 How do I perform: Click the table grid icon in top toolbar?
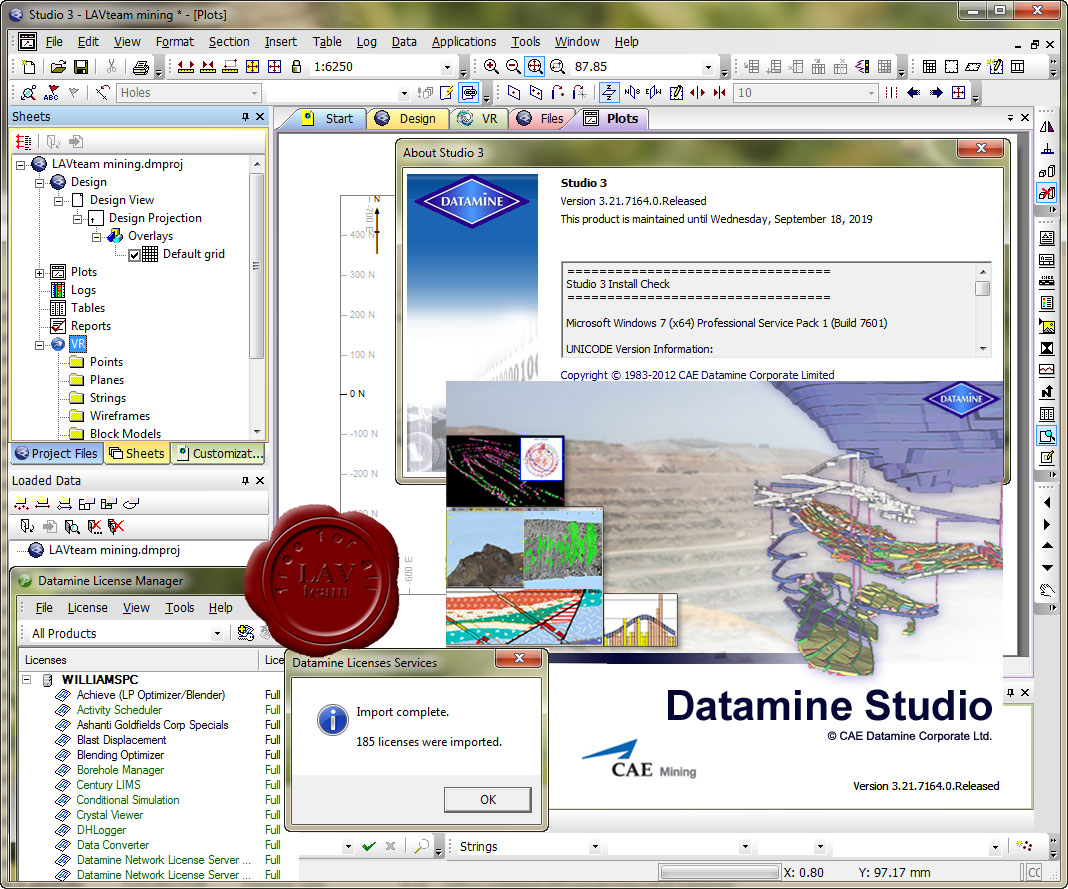click(928, 67)
